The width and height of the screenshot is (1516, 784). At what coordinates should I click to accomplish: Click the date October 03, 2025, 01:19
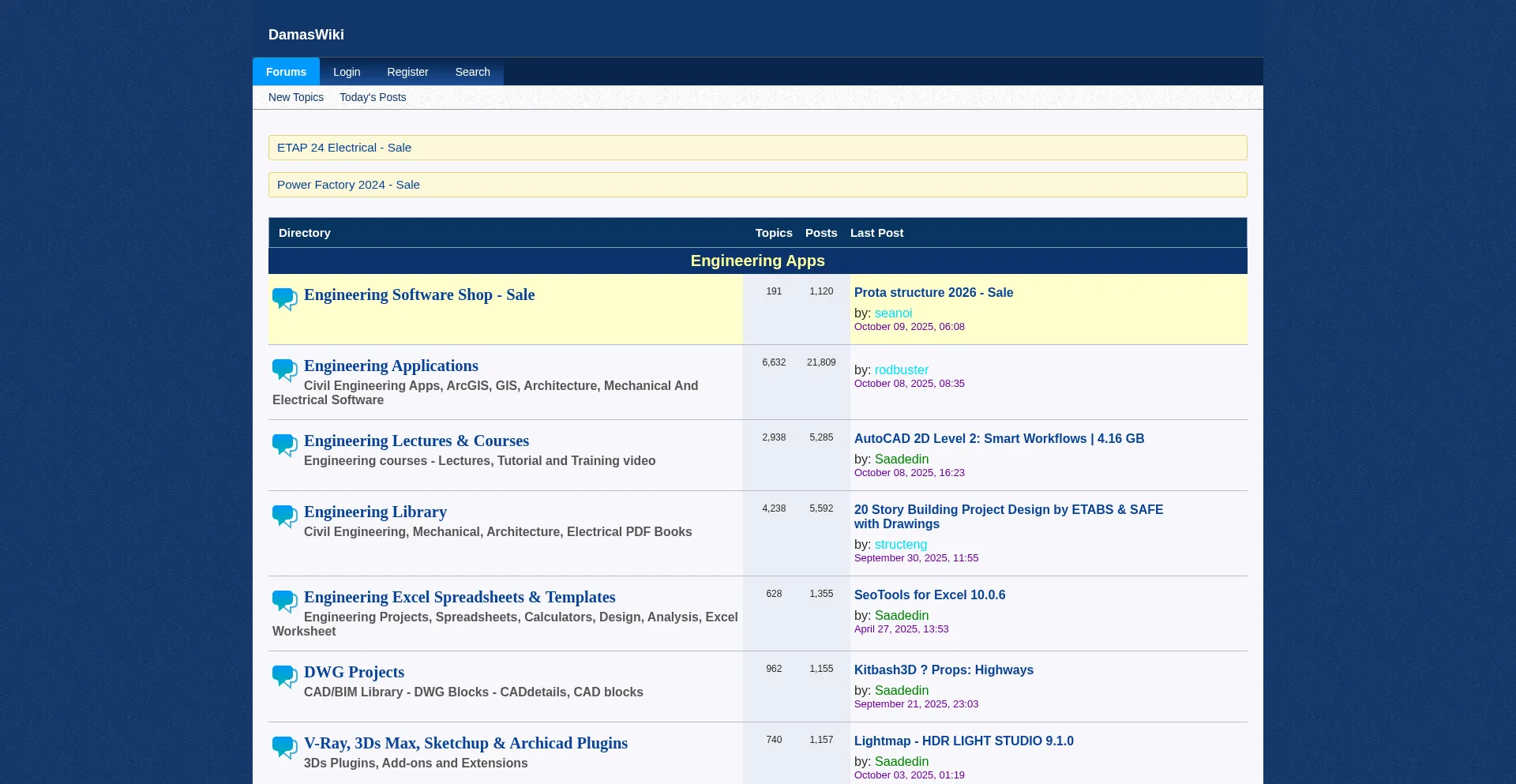tap(909, 775)
